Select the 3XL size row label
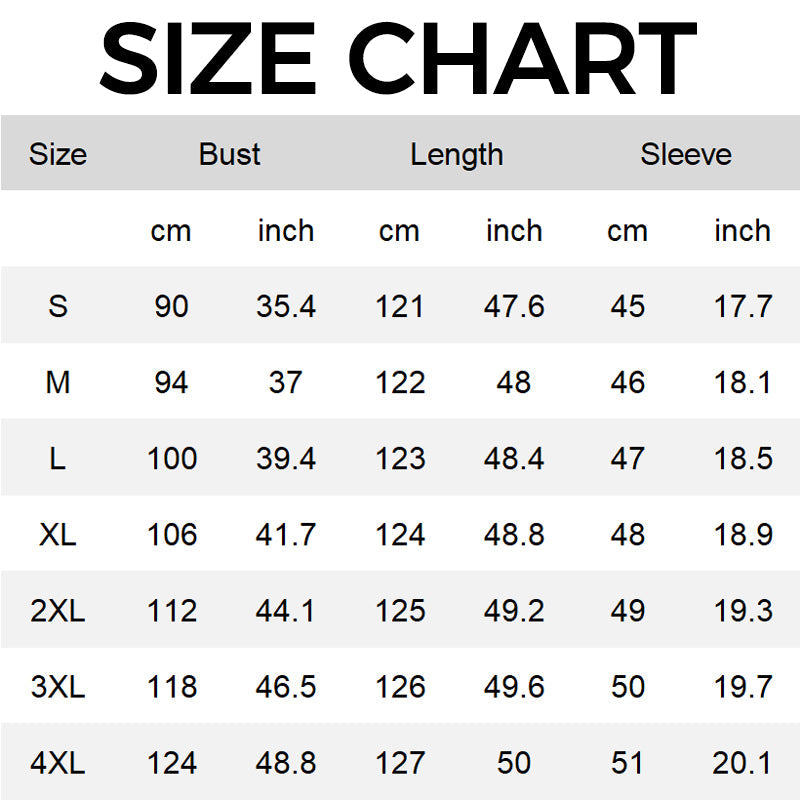Viewport: 800px width, 800px height. pos(58,687)
